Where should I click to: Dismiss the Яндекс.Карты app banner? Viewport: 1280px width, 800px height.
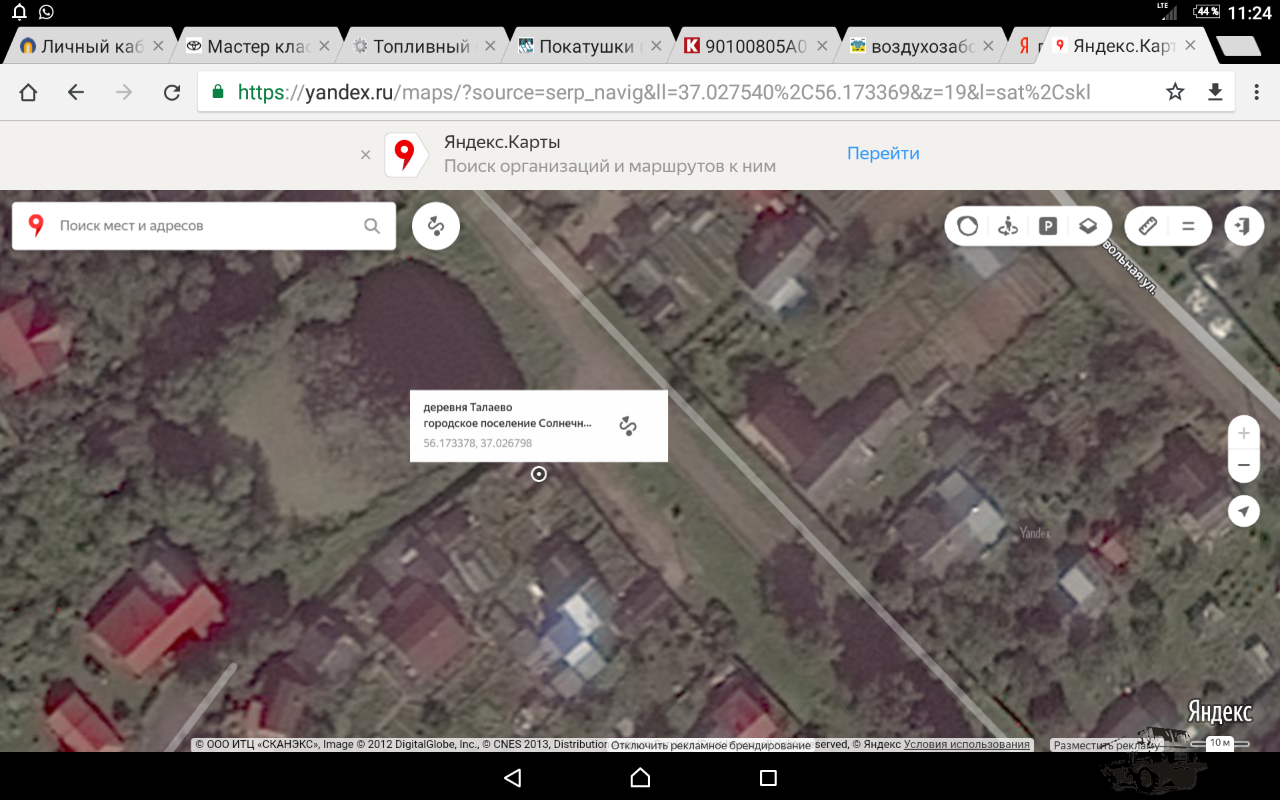pos(366,155)
